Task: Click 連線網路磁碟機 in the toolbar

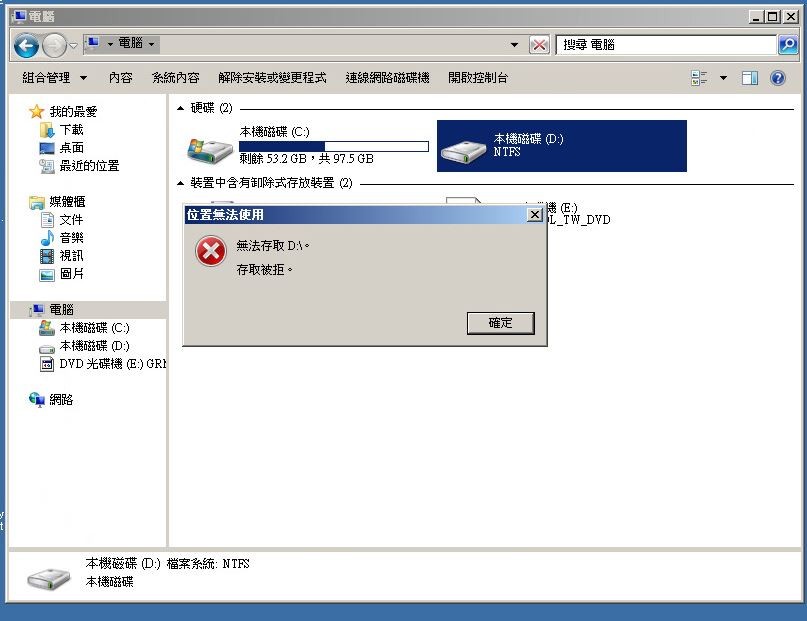Action: 387,78
